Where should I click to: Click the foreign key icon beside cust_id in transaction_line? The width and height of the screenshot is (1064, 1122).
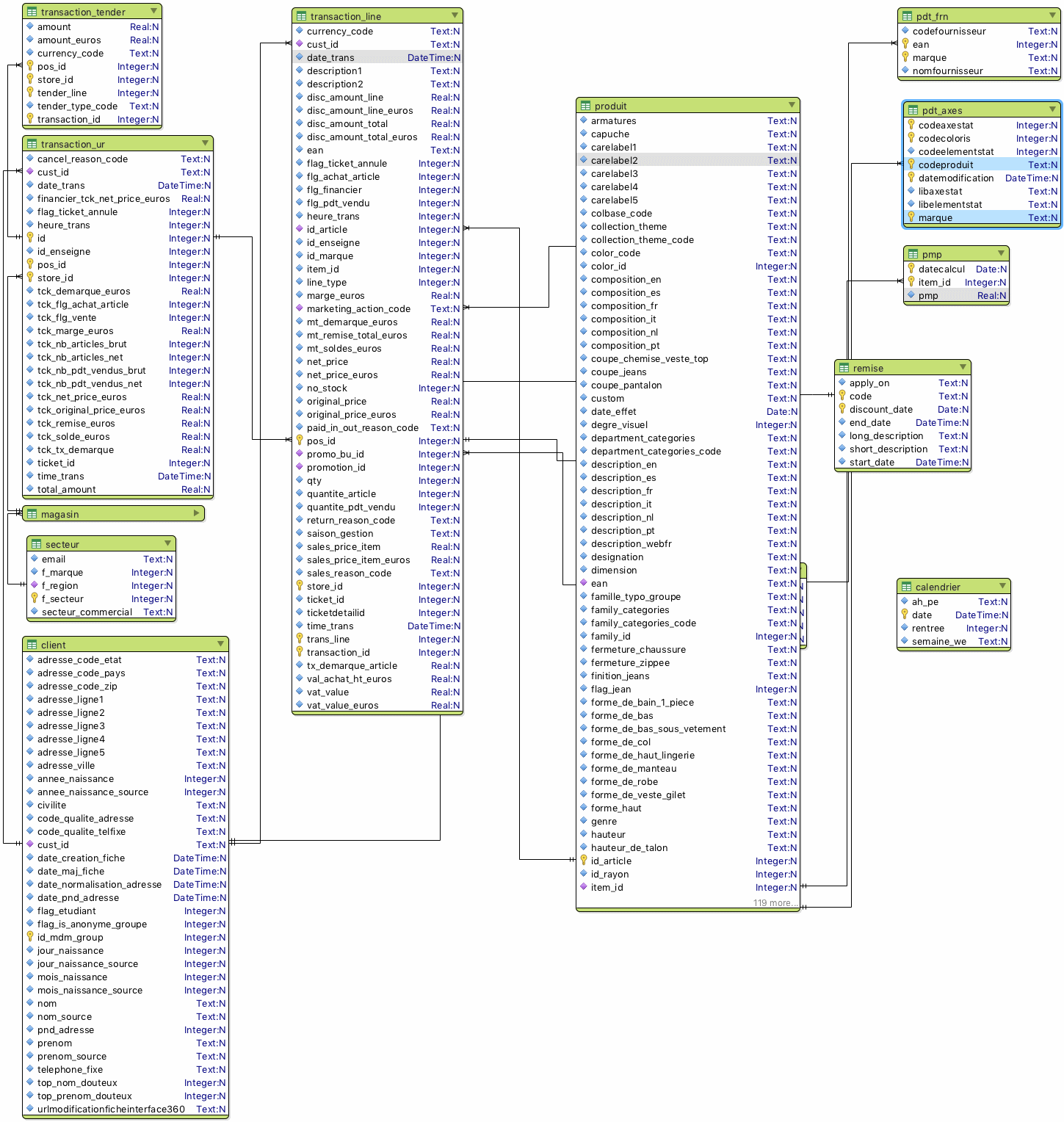pos(300,44)
